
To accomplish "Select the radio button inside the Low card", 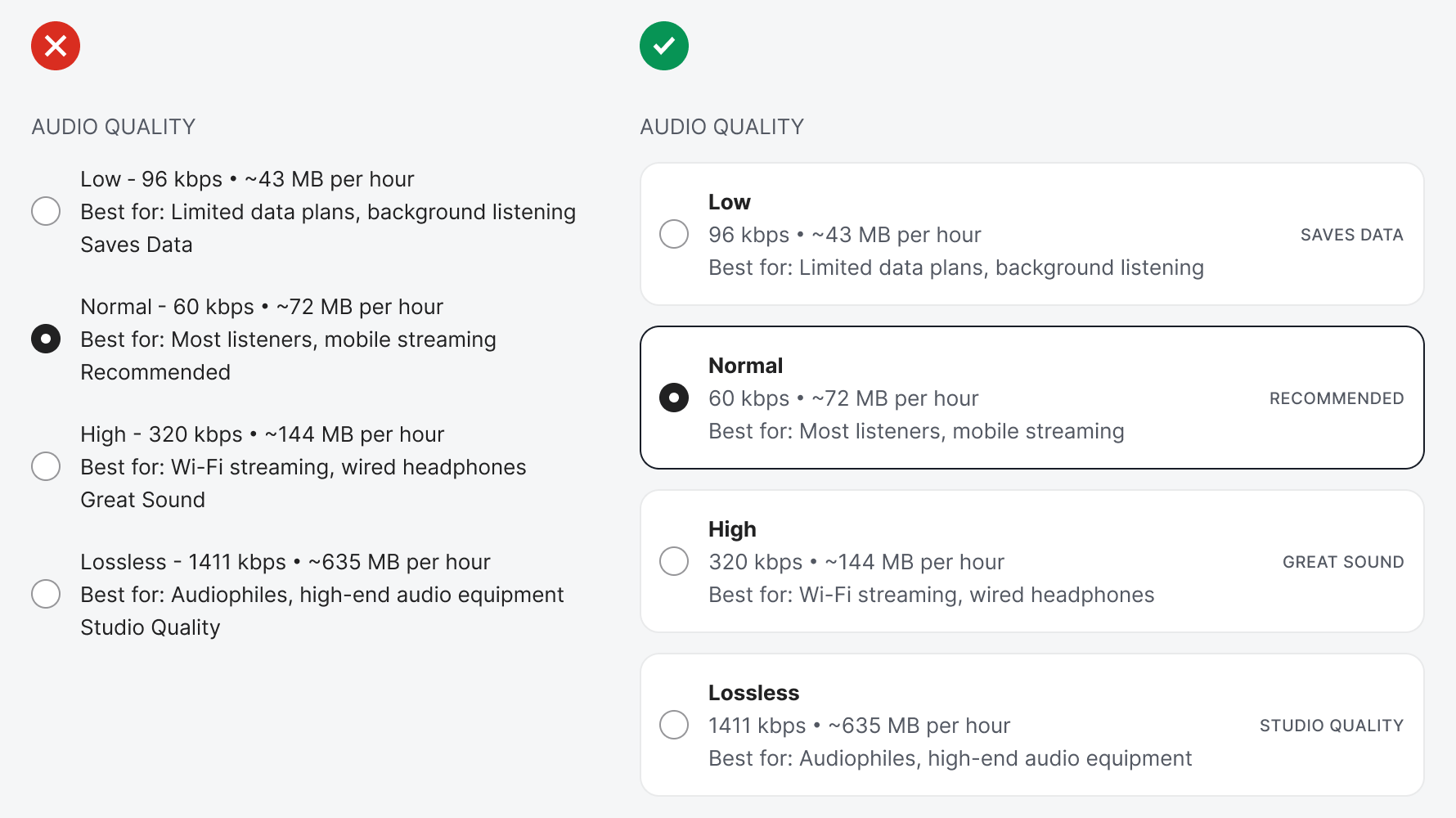I will 674,234.
